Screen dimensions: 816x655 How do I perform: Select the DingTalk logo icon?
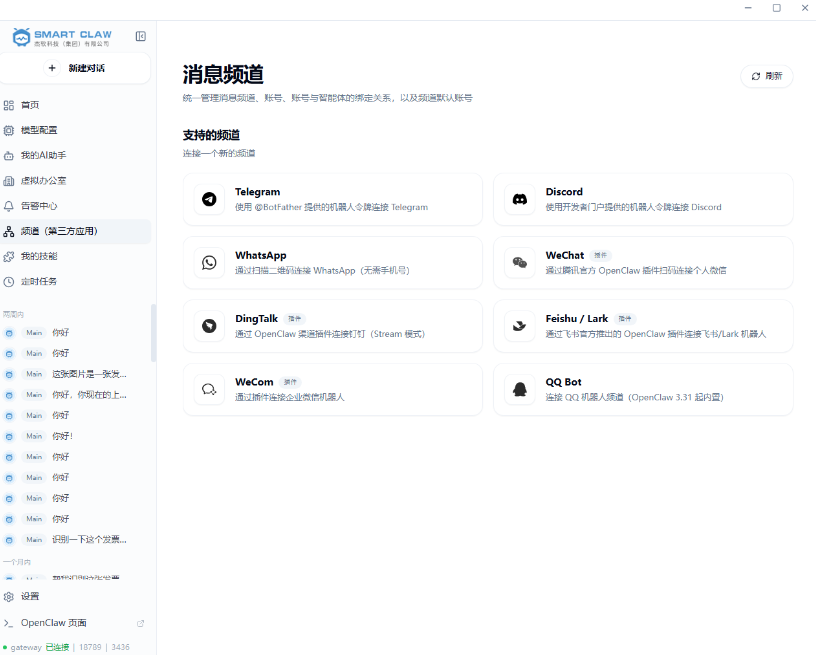pyautogui.click(x=209, y=325)
